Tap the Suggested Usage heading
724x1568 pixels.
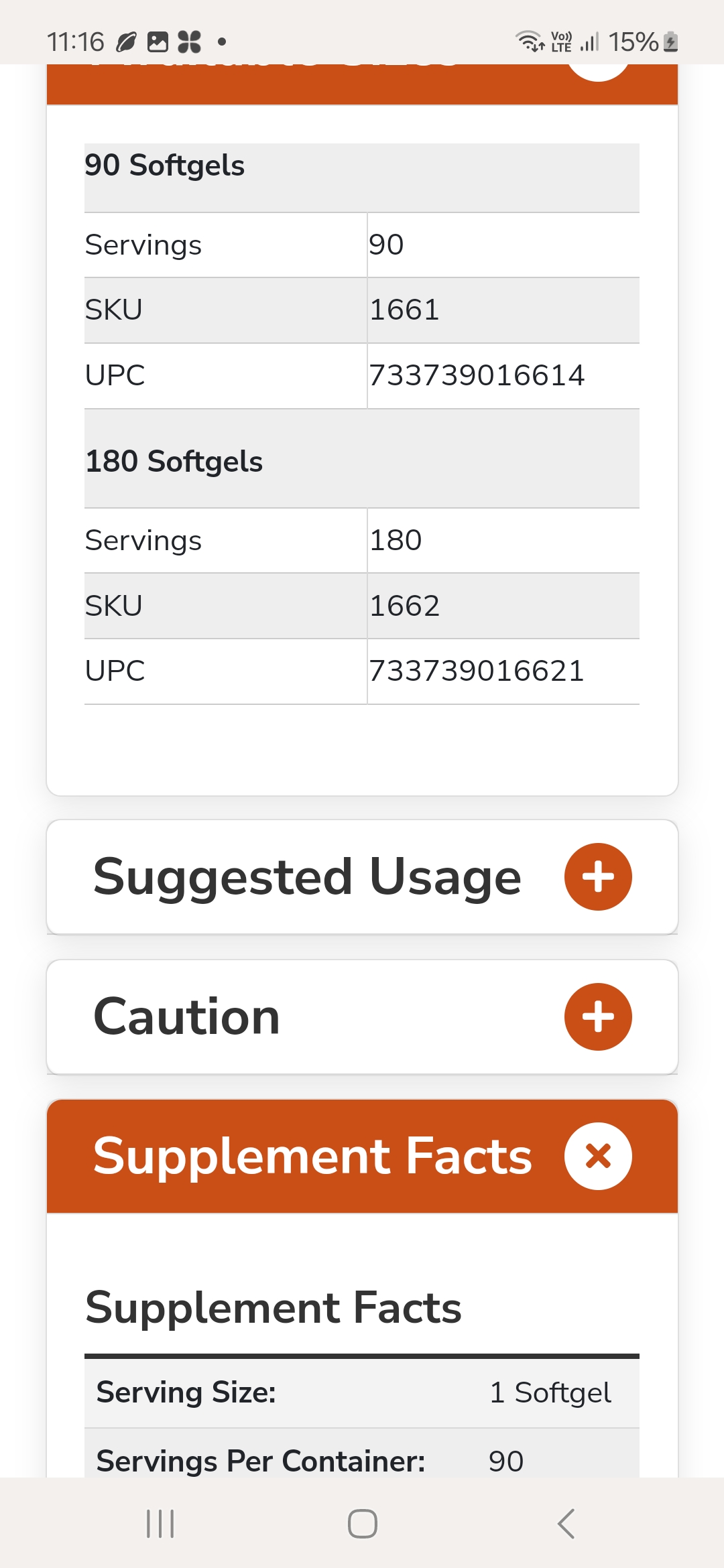(307, 876)
